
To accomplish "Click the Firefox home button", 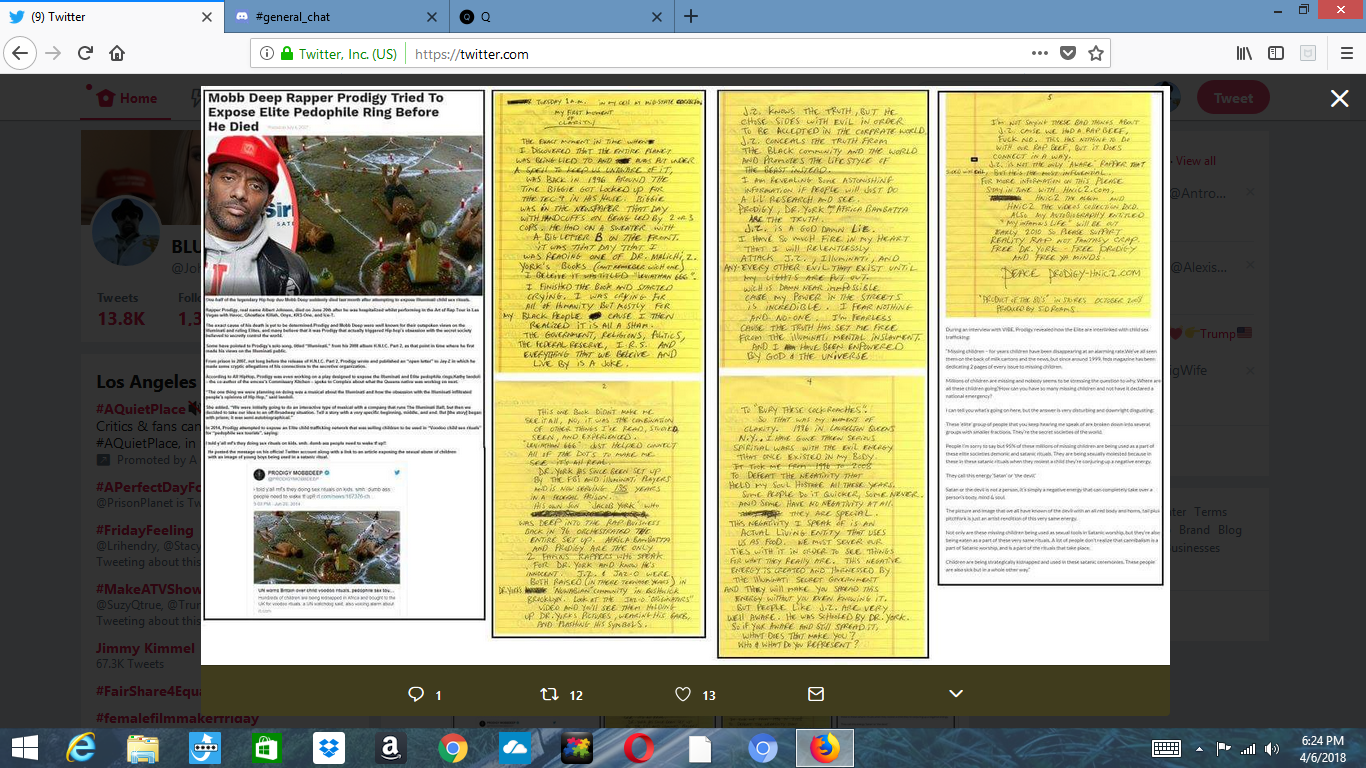I will [117, 54].
